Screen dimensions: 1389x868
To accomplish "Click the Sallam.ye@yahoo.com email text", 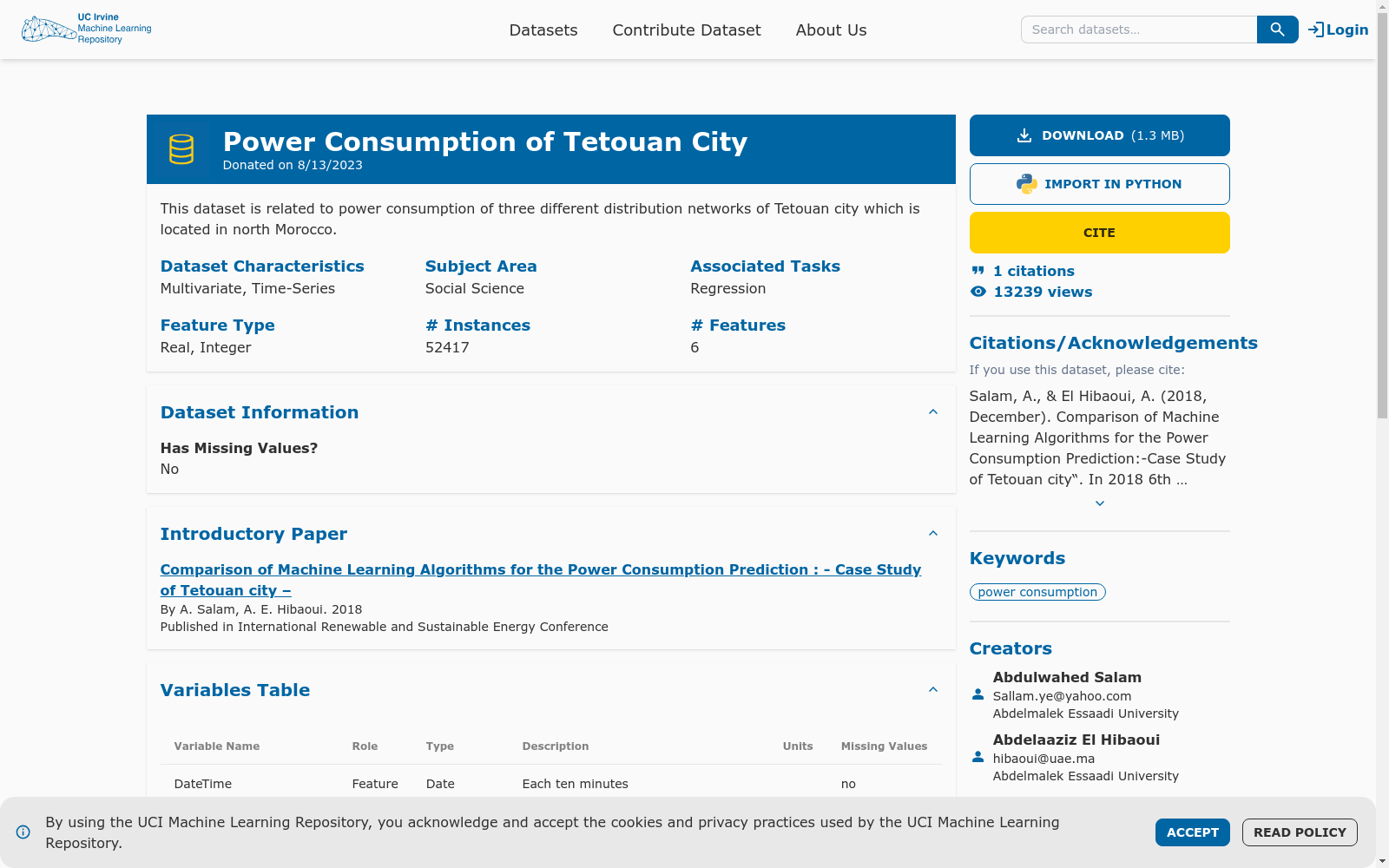I will point(1062,696).
